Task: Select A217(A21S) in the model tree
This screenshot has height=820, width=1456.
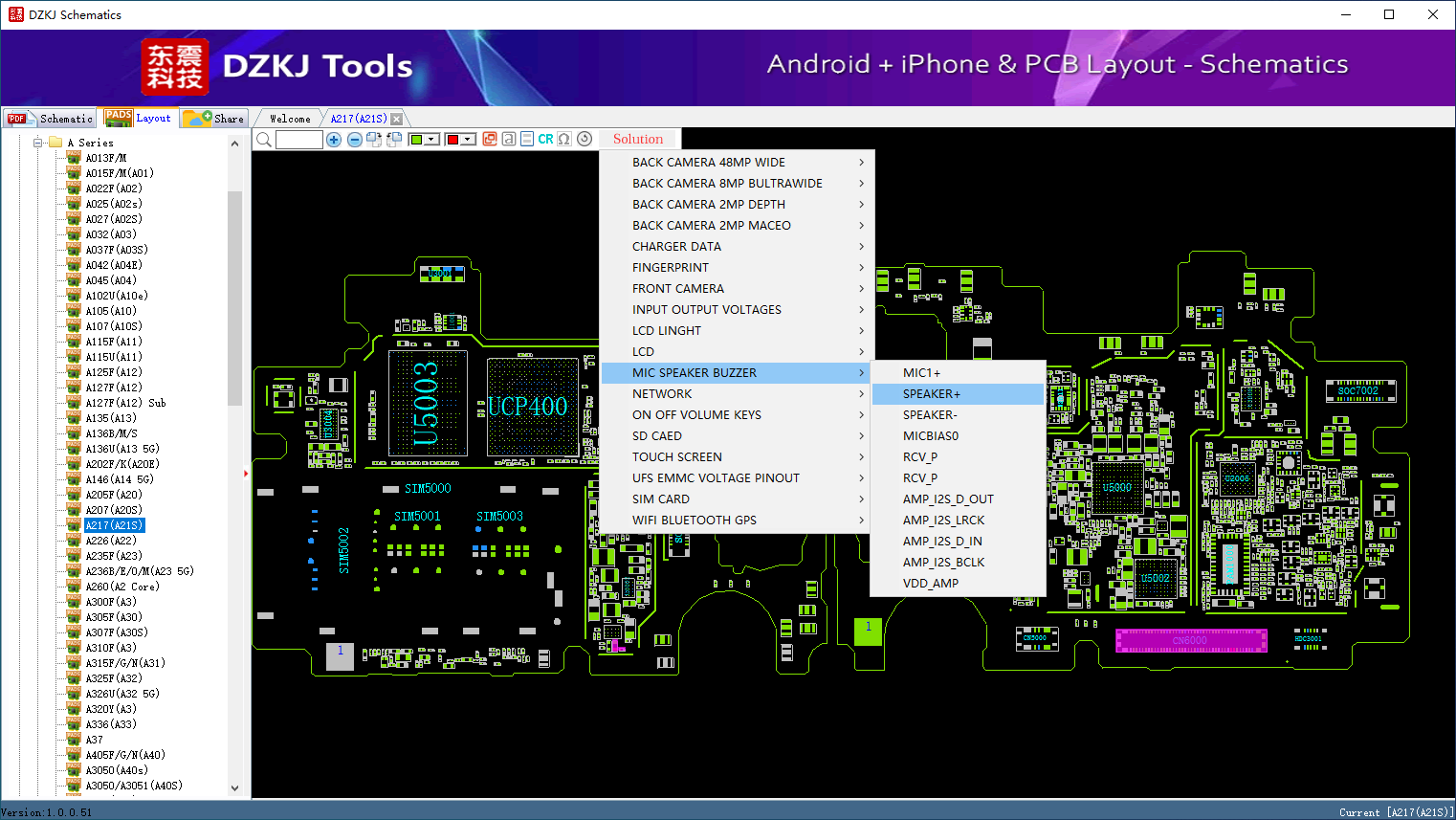Action: click(114, 525)
